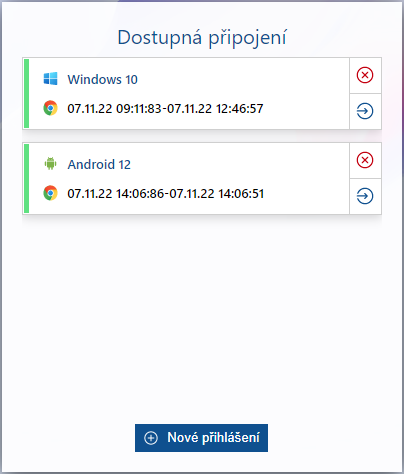404x474 pixels.
Task: Select the 07.11.22 09:11:83 session timestamp
Action: click(114, 109)
